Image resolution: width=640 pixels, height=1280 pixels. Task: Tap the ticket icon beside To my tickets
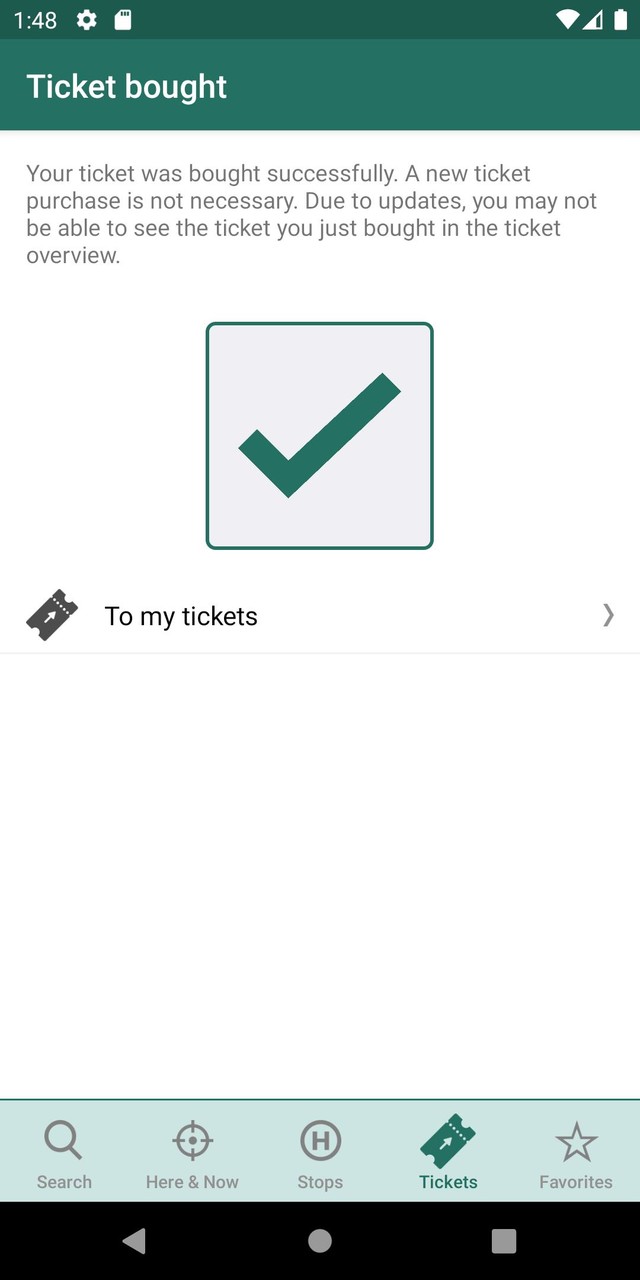pyautogui.click(x=51, y=615)
